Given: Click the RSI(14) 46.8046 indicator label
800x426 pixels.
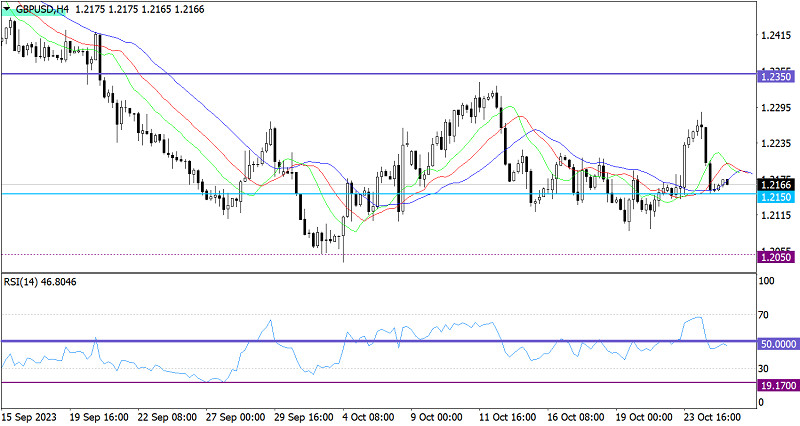Looking at the screenshot, I should click(x=40, y=283).
